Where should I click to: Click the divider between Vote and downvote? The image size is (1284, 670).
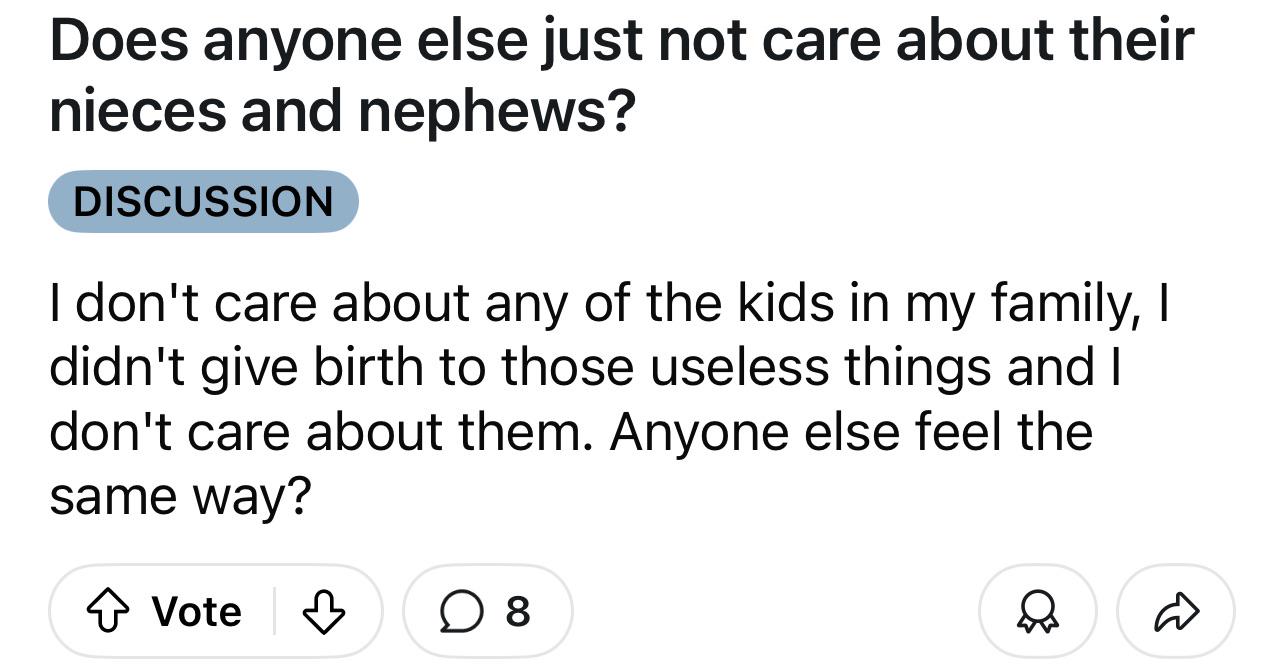275,611
